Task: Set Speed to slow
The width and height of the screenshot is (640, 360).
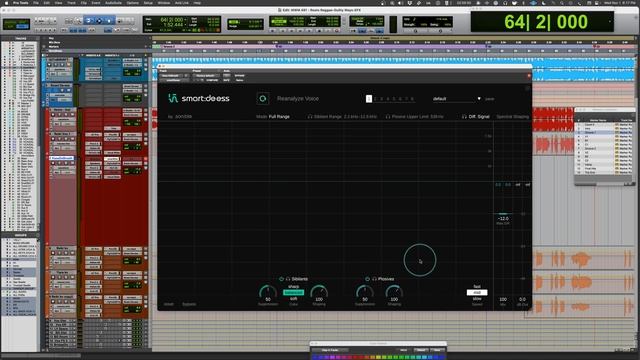Action: [477, 299]
